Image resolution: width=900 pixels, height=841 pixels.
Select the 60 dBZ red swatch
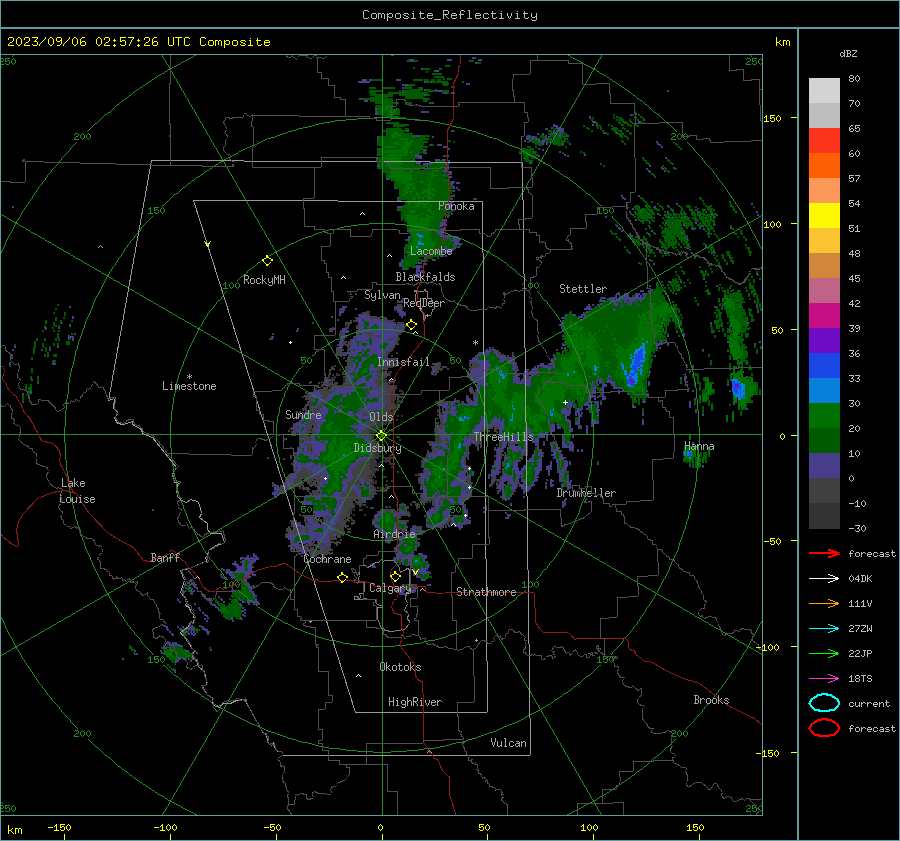coord(824,140)
